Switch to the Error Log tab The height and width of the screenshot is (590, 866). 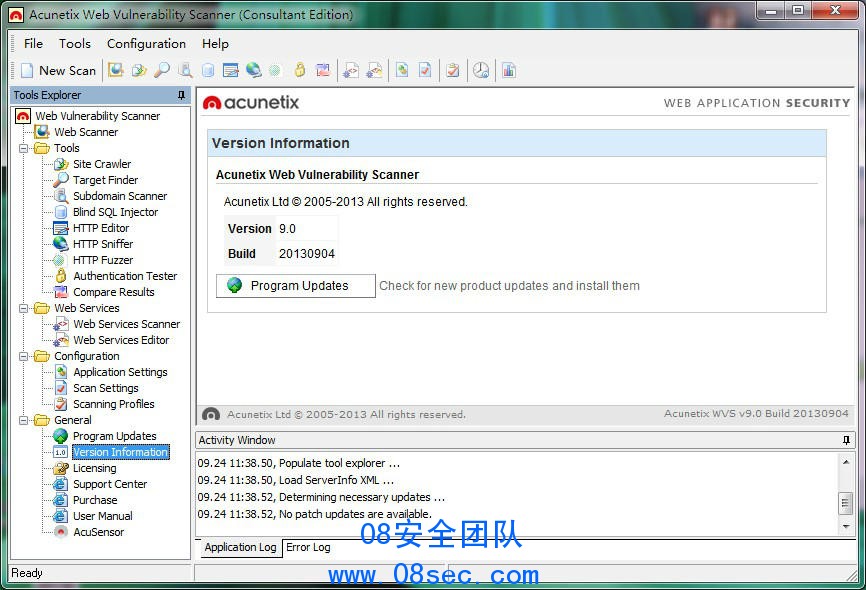click(308, 547)
